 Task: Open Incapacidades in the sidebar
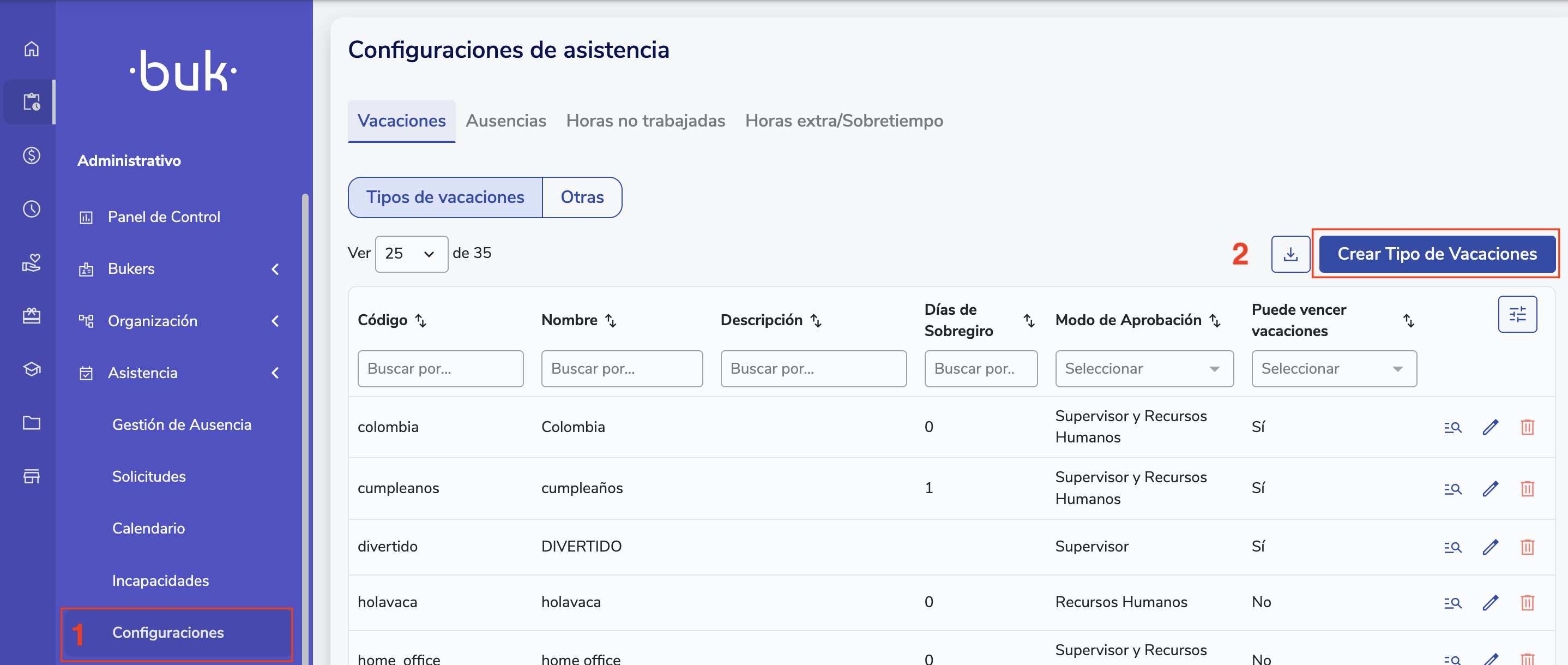tap(160, 581)
